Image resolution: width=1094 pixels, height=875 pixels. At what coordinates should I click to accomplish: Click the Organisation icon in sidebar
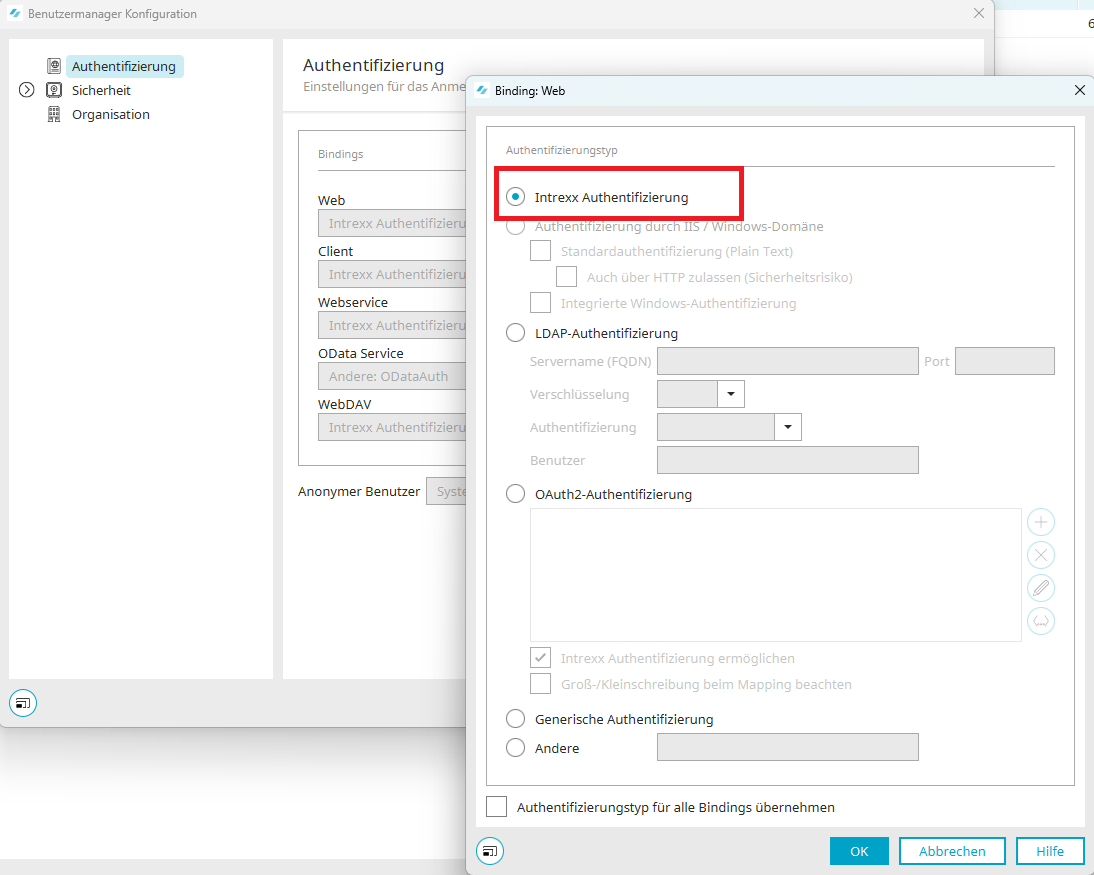(x=54, y=114)
